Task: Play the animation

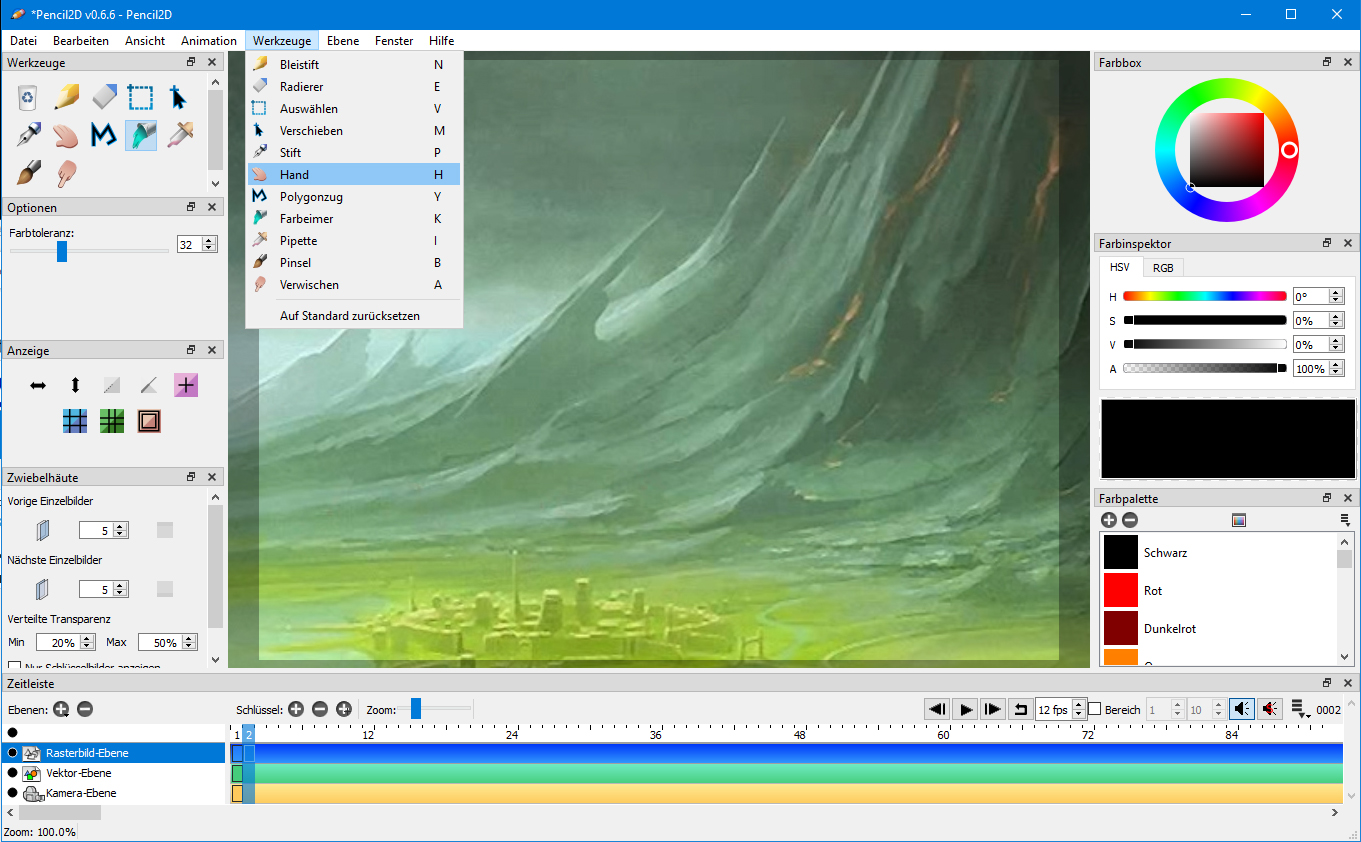Action: [x=965, y=709]
